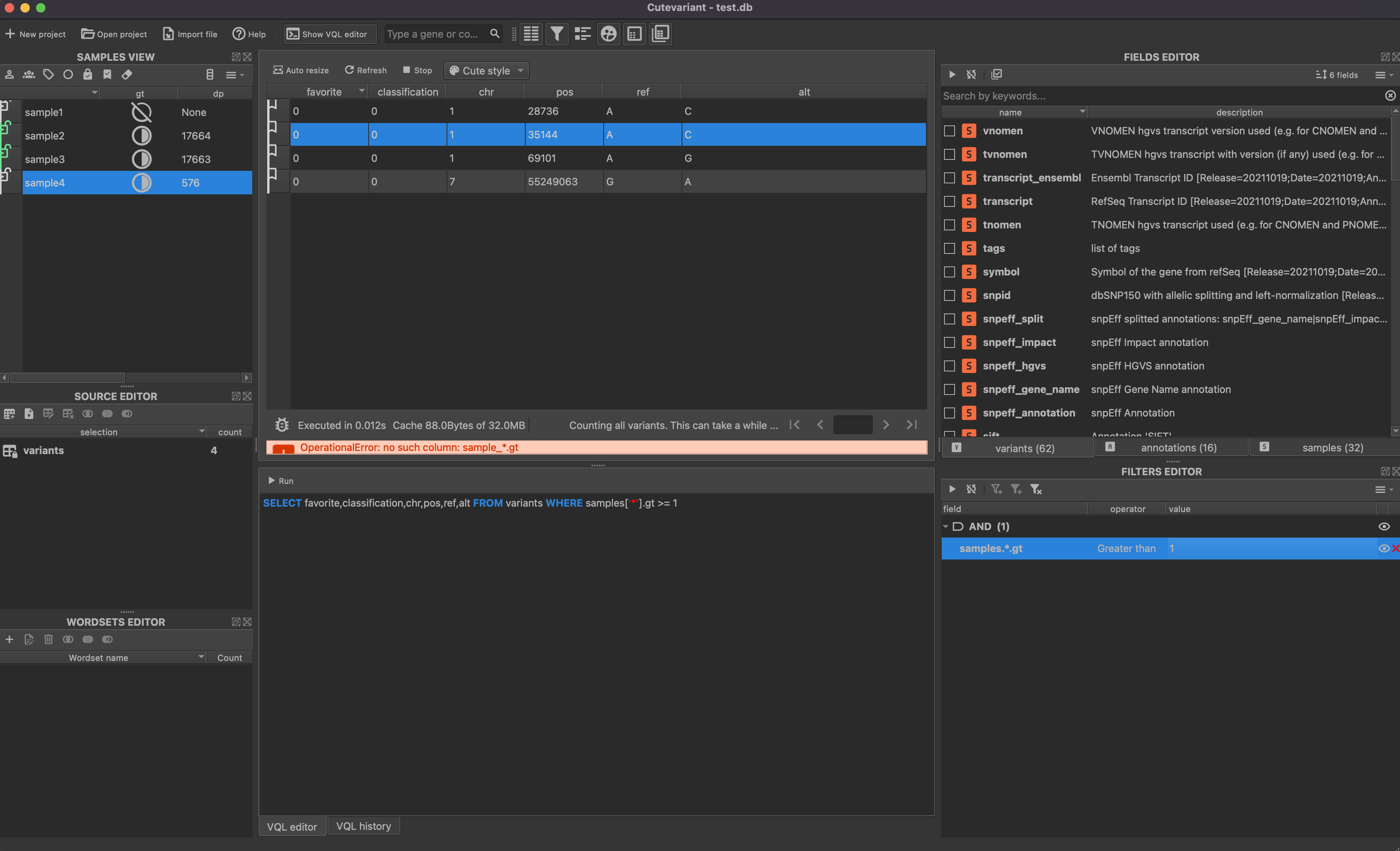The width and height of the screenshot is (1400, 851).
Task: Click the lock icon in Samples View toolbar
Action: click(87, 74)
